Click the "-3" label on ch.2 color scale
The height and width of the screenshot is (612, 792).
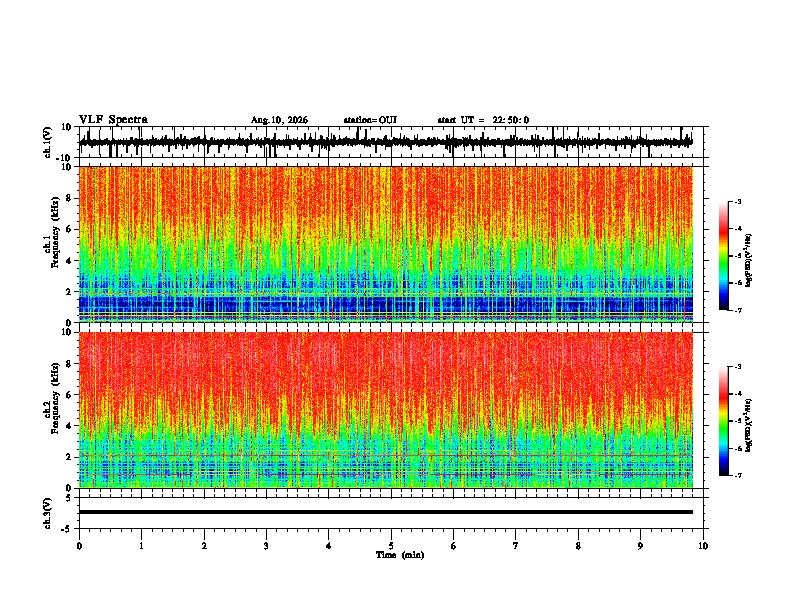click(x=737, y=367)
